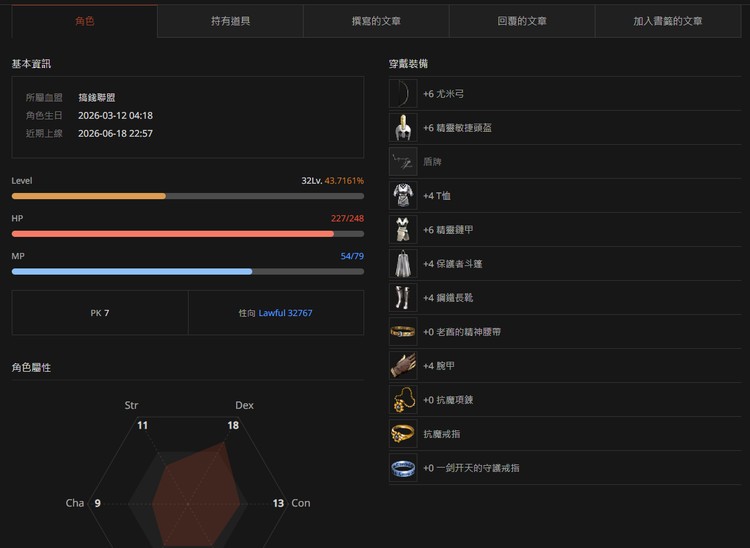This screenshot has width=750, height=548.
Task: Click the birthday value 2026-03-12 04:18
Action: [x=115, y=115]
